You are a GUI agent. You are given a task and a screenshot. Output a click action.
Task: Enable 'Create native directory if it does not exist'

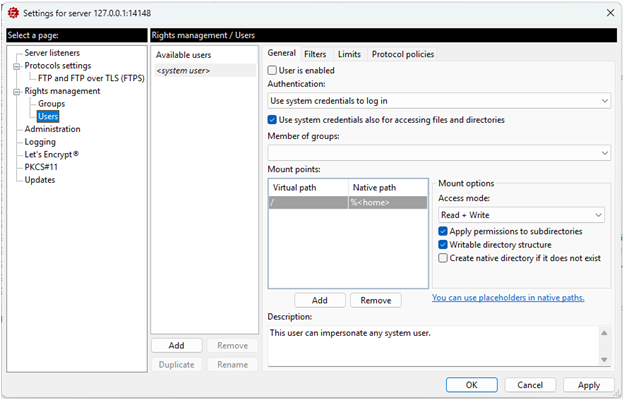coord(443,258)
